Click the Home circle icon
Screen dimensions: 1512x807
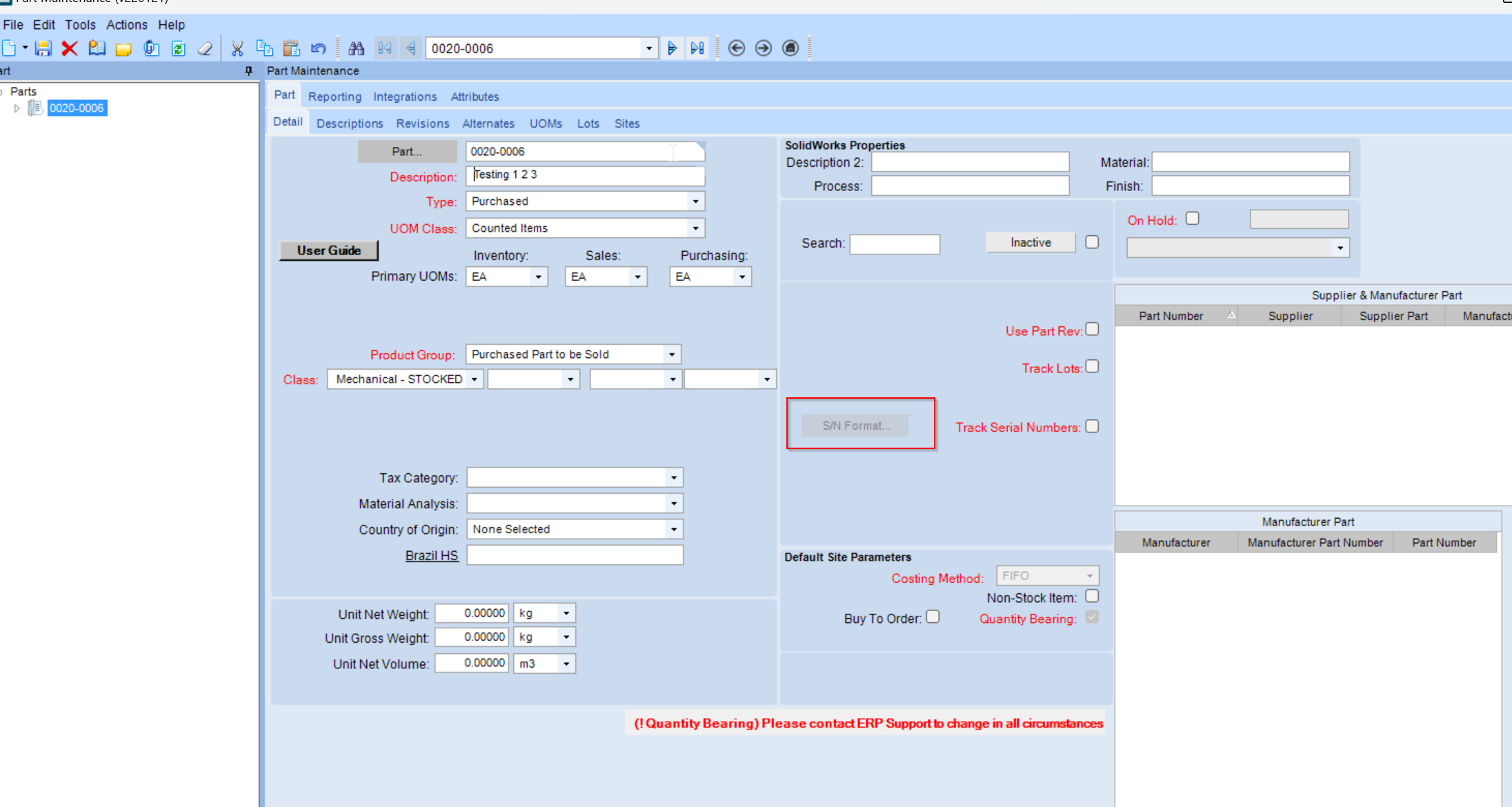(x=790, y=48)
